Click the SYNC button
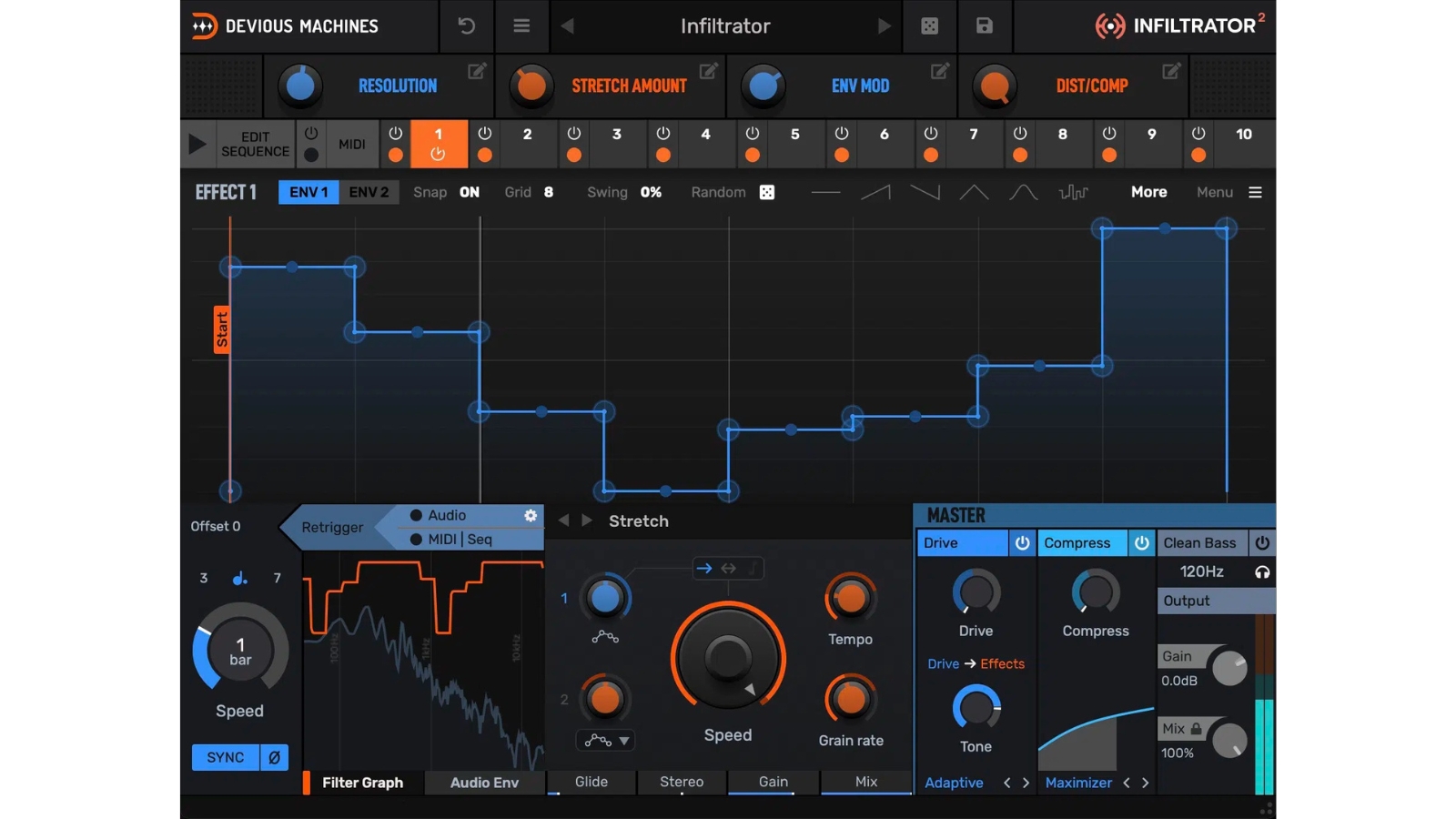Screen dimensions: 1456x819 tap(226, 757)
